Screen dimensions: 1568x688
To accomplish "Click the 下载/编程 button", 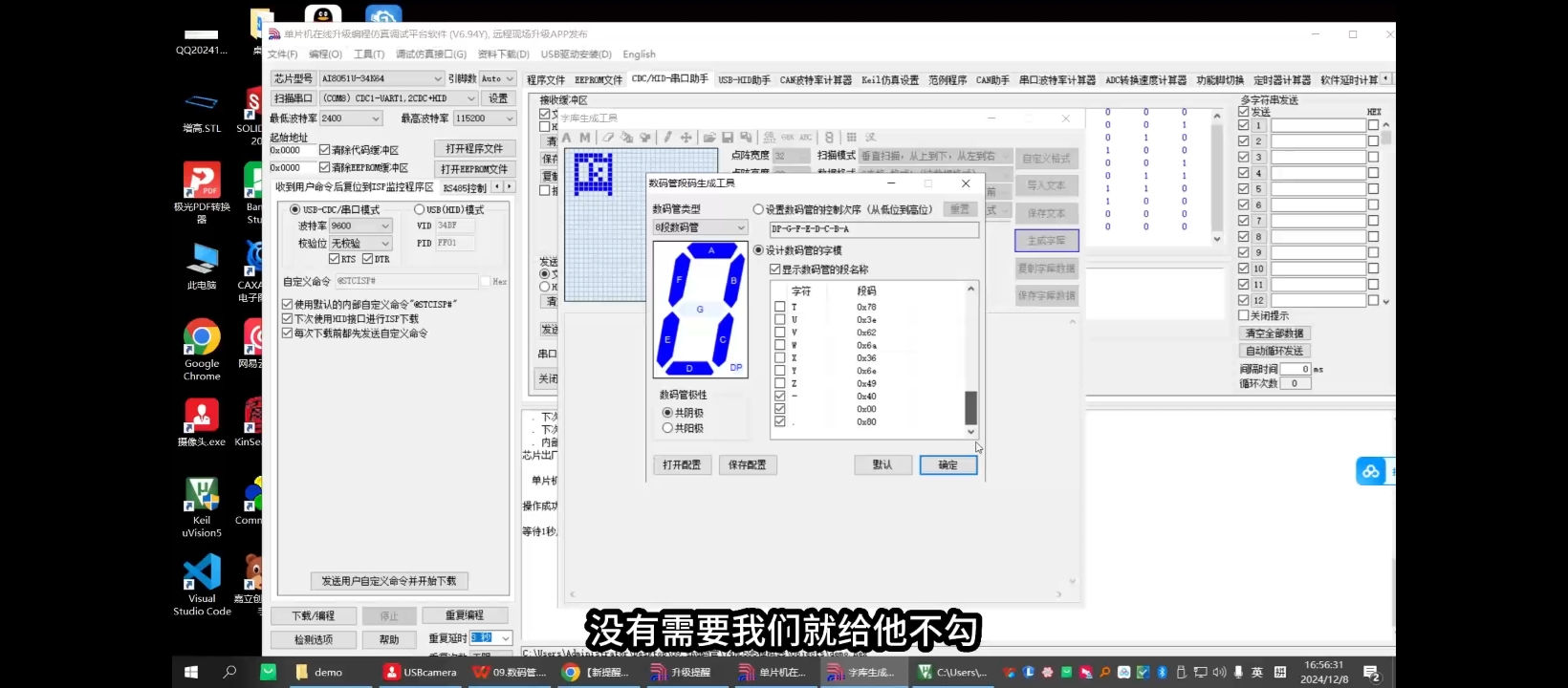I will [314, 616].
